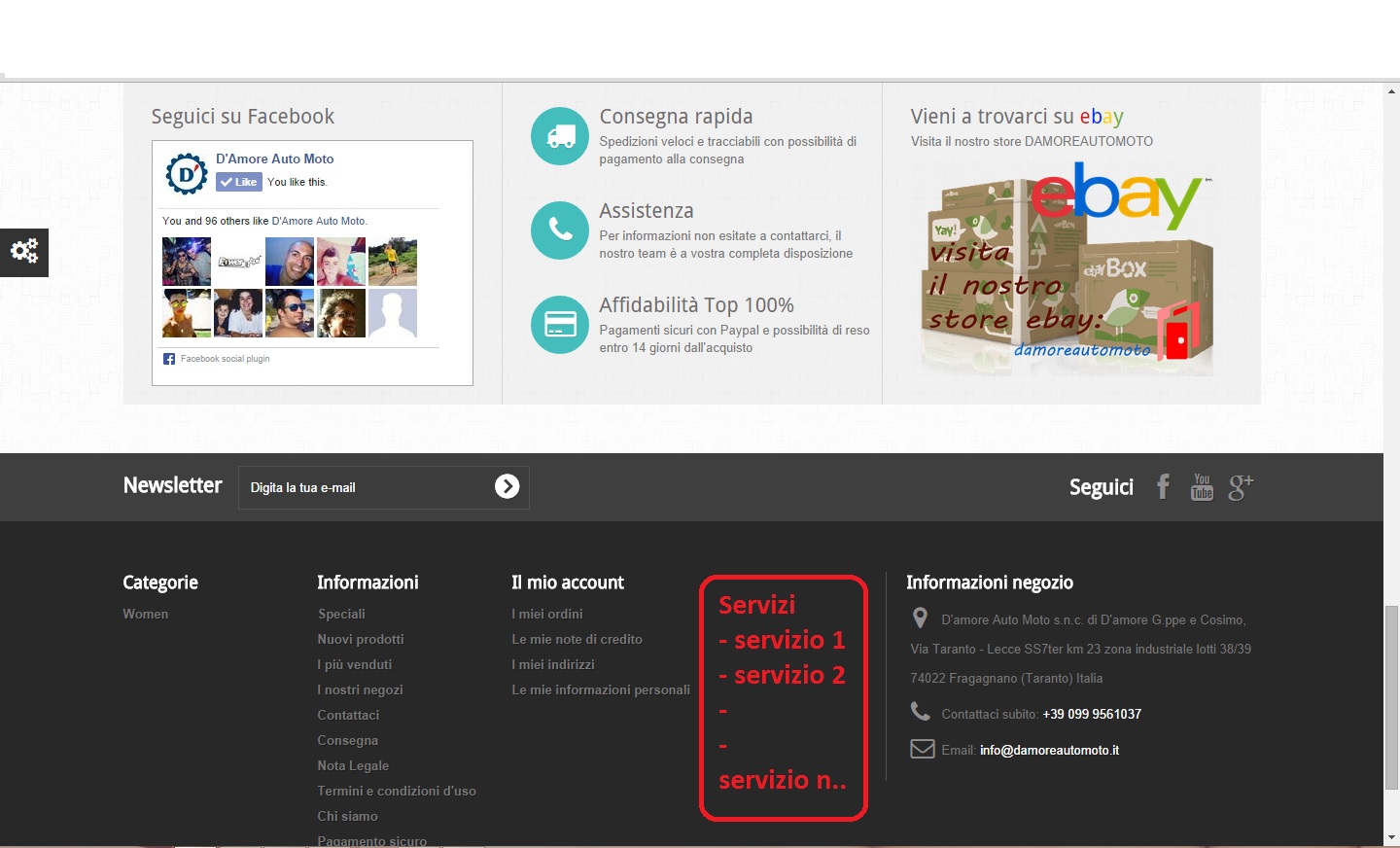
Task: Open the I più venduti link
Action: coord(355,664)
